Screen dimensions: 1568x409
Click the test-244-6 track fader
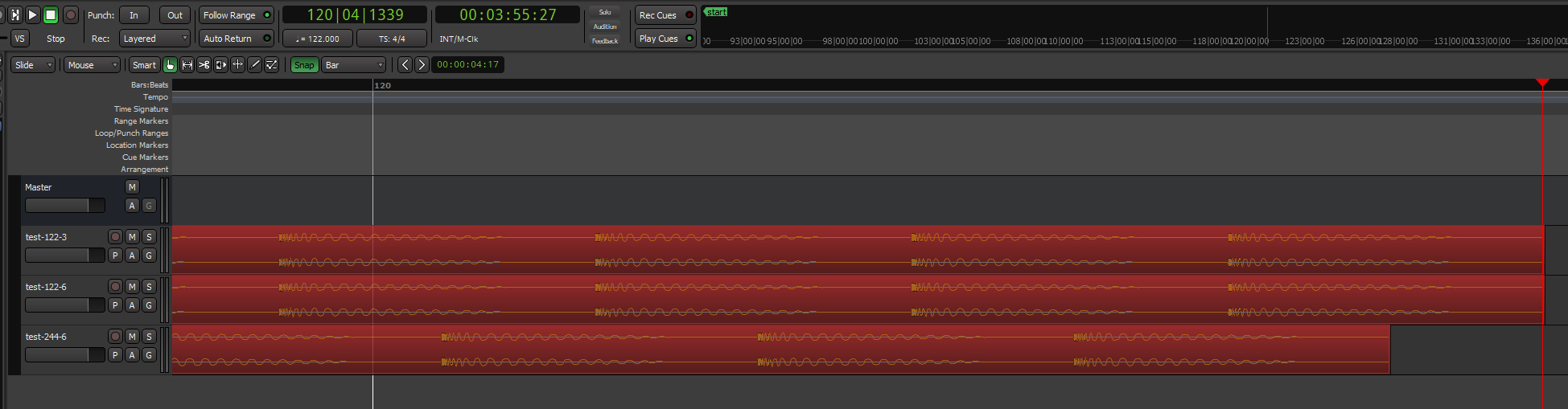click(64, 355)
